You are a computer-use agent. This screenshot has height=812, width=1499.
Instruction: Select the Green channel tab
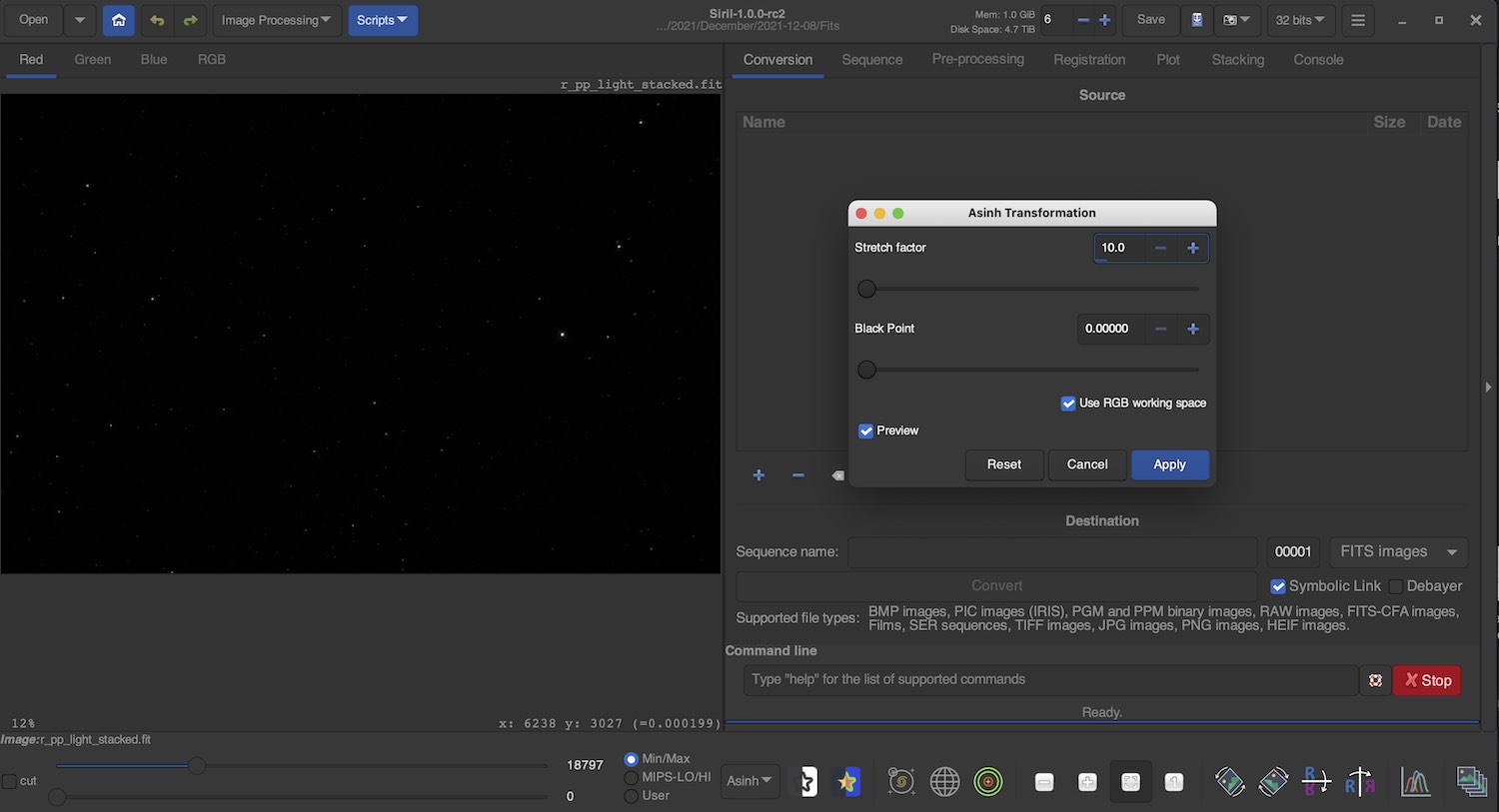pyautogui.click(x=92, y=60)
